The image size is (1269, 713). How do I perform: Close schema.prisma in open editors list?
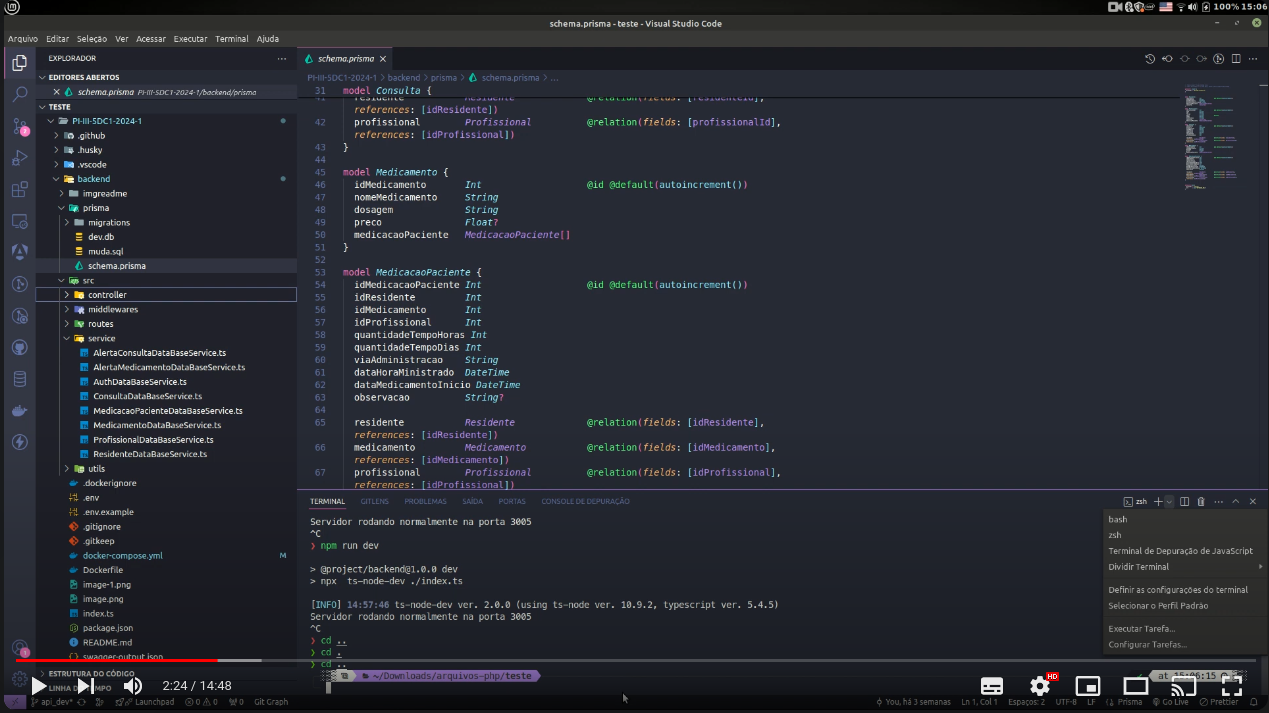tap(56, 92)
